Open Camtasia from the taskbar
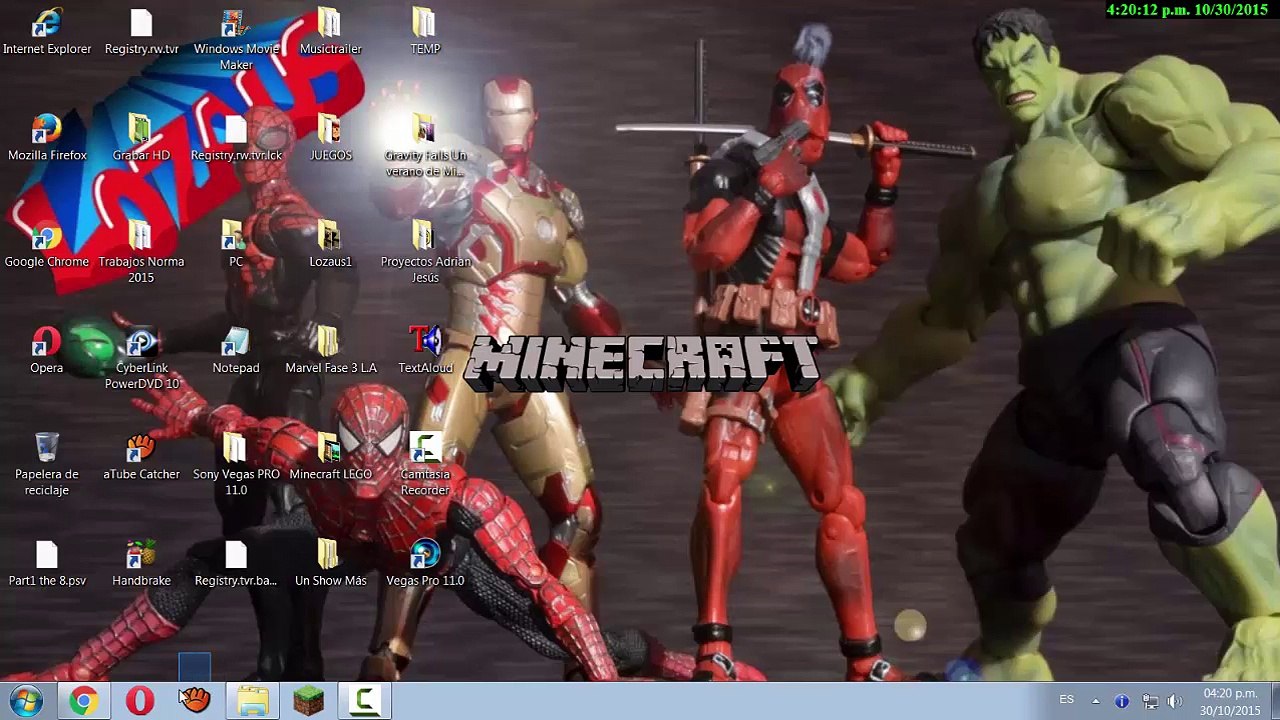The width and height of the screenshot is (1280, 720). [365, 701]
